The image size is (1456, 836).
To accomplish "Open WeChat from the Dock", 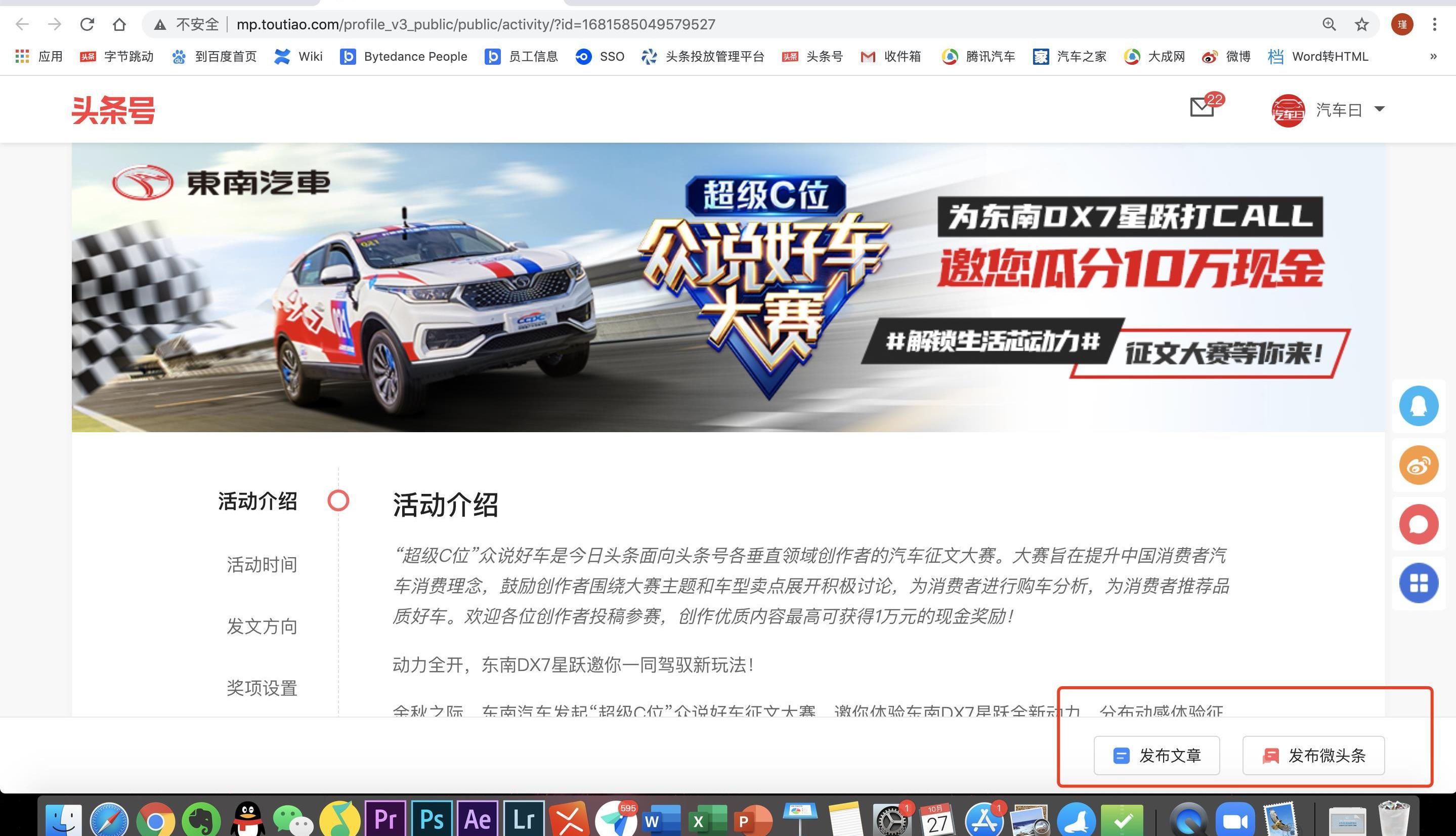I will click(x=293, y=820).
